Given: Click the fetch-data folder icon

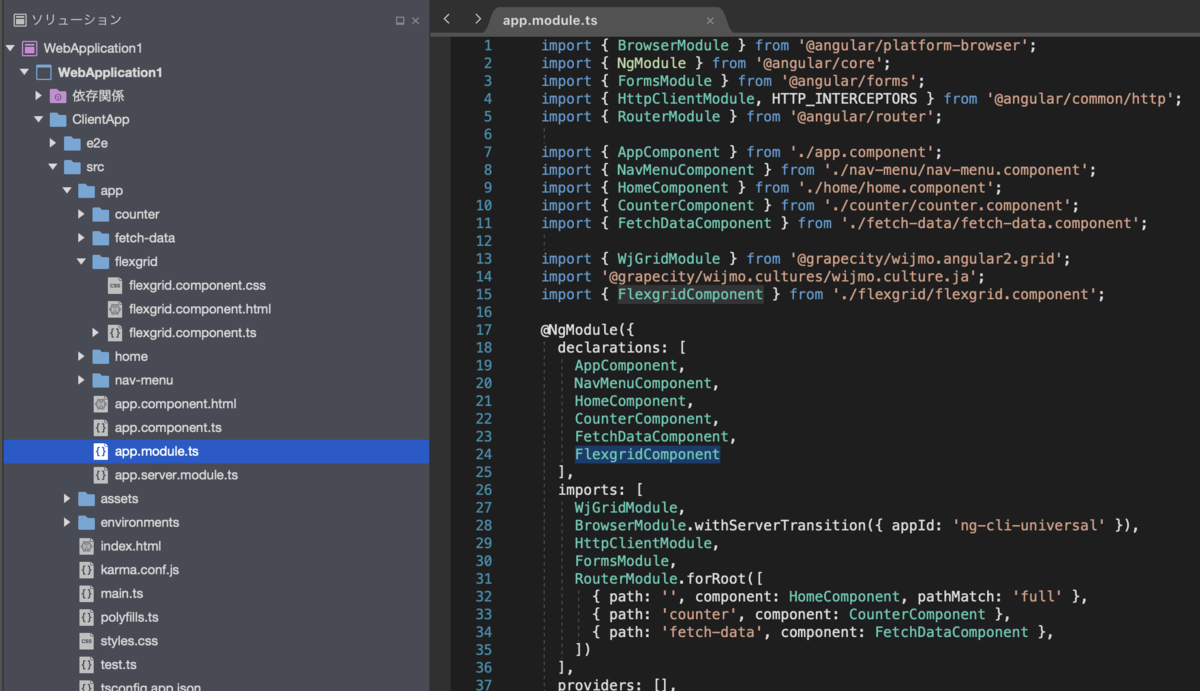Looking at the screenshot, I should pyautogui.click(x=100, y=238).
